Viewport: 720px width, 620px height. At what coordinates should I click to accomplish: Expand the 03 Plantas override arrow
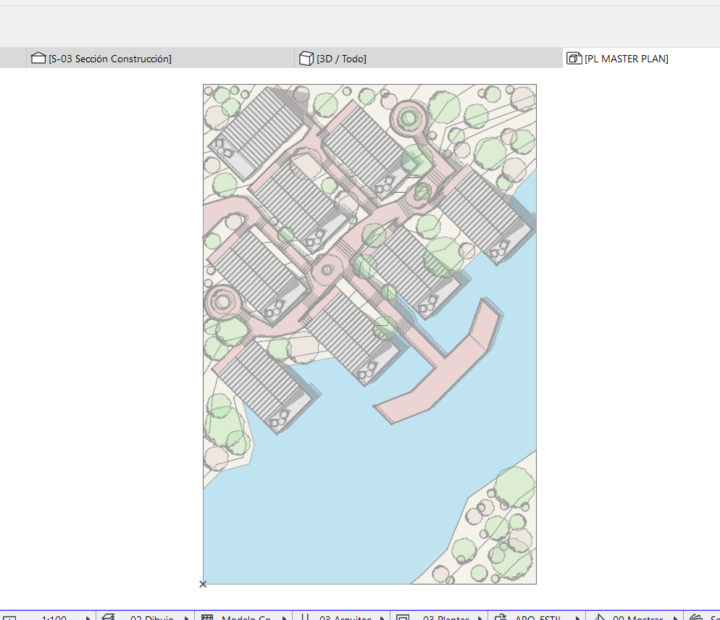pos(480,618)
